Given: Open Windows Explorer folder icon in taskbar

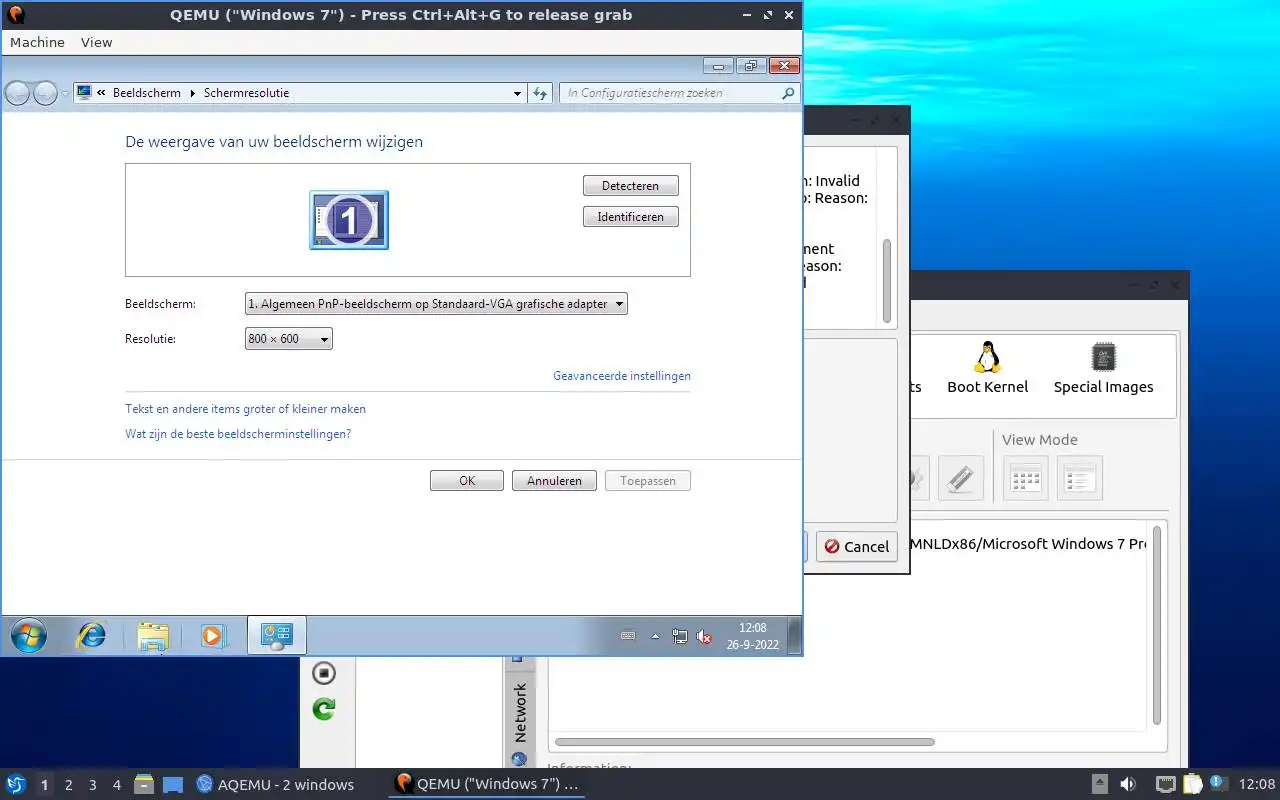Looking at the screenshot, I should click(153, 636).
